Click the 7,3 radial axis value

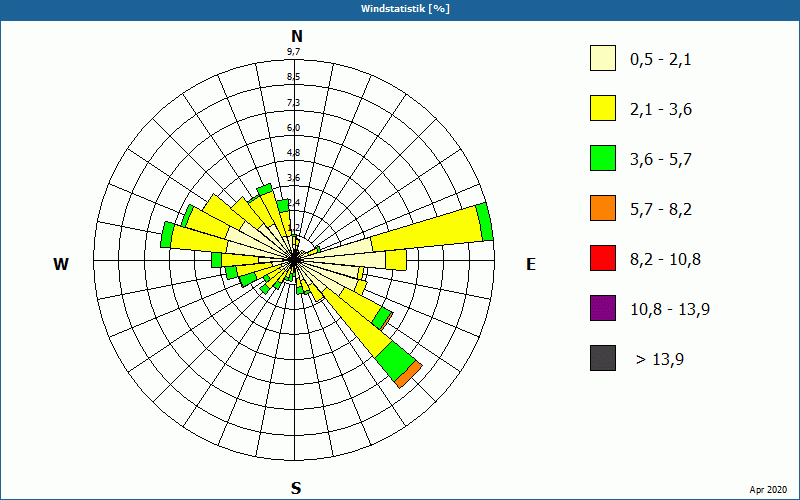pyautogui.click(x=293, y=103)
